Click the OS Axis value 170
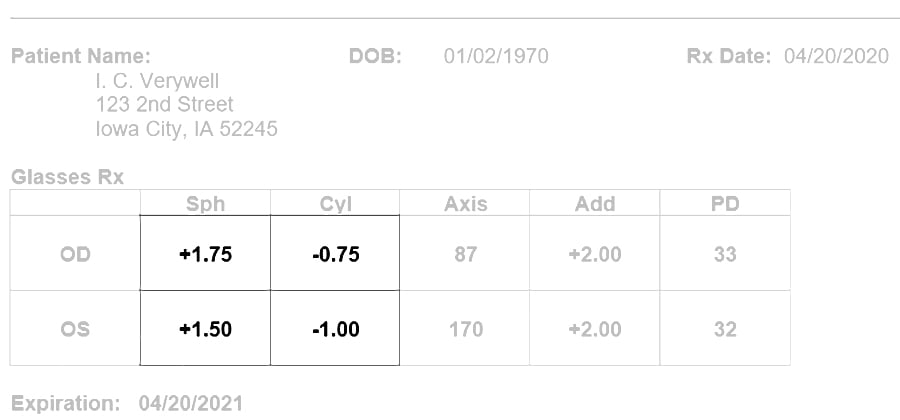This screenshot has height=420, width=900. tap(465, 329)
